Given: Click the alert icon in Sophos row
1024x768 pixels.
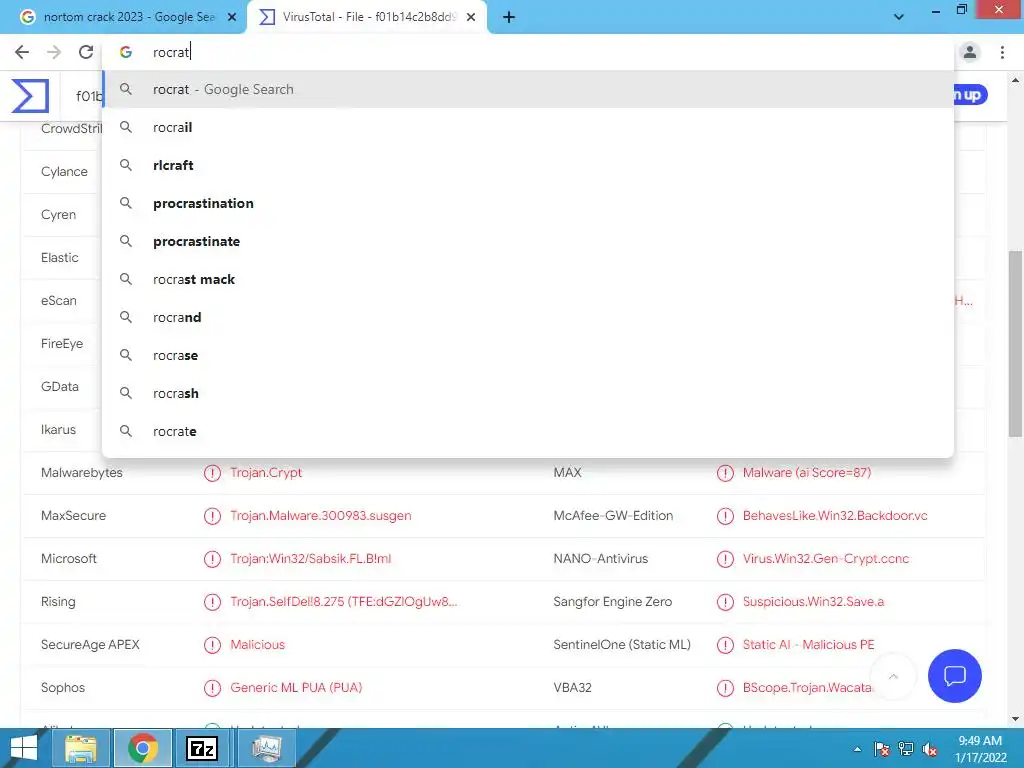Looking at the screenshot, I should (212, 688).
